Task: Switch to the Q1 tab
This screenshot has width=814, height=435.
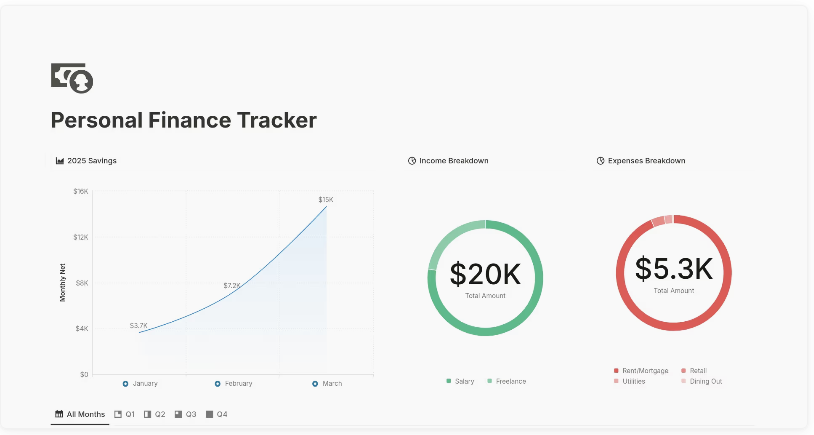Action: [125, 414]
